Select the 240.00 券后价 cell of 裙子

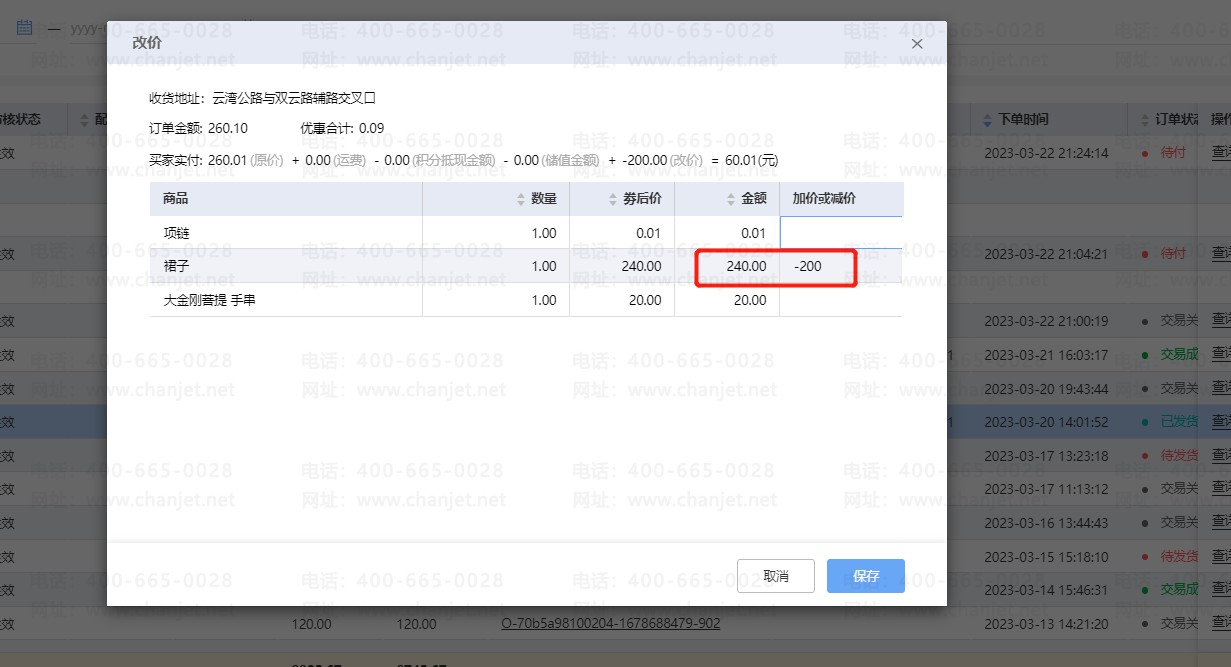[x=622, y=266]
